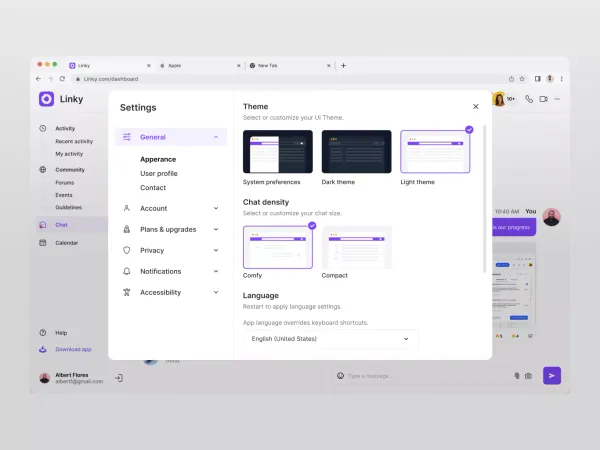The image size is (600, 450).
Task: Click browser profile avatar icon
Action: tap(549, 79)
